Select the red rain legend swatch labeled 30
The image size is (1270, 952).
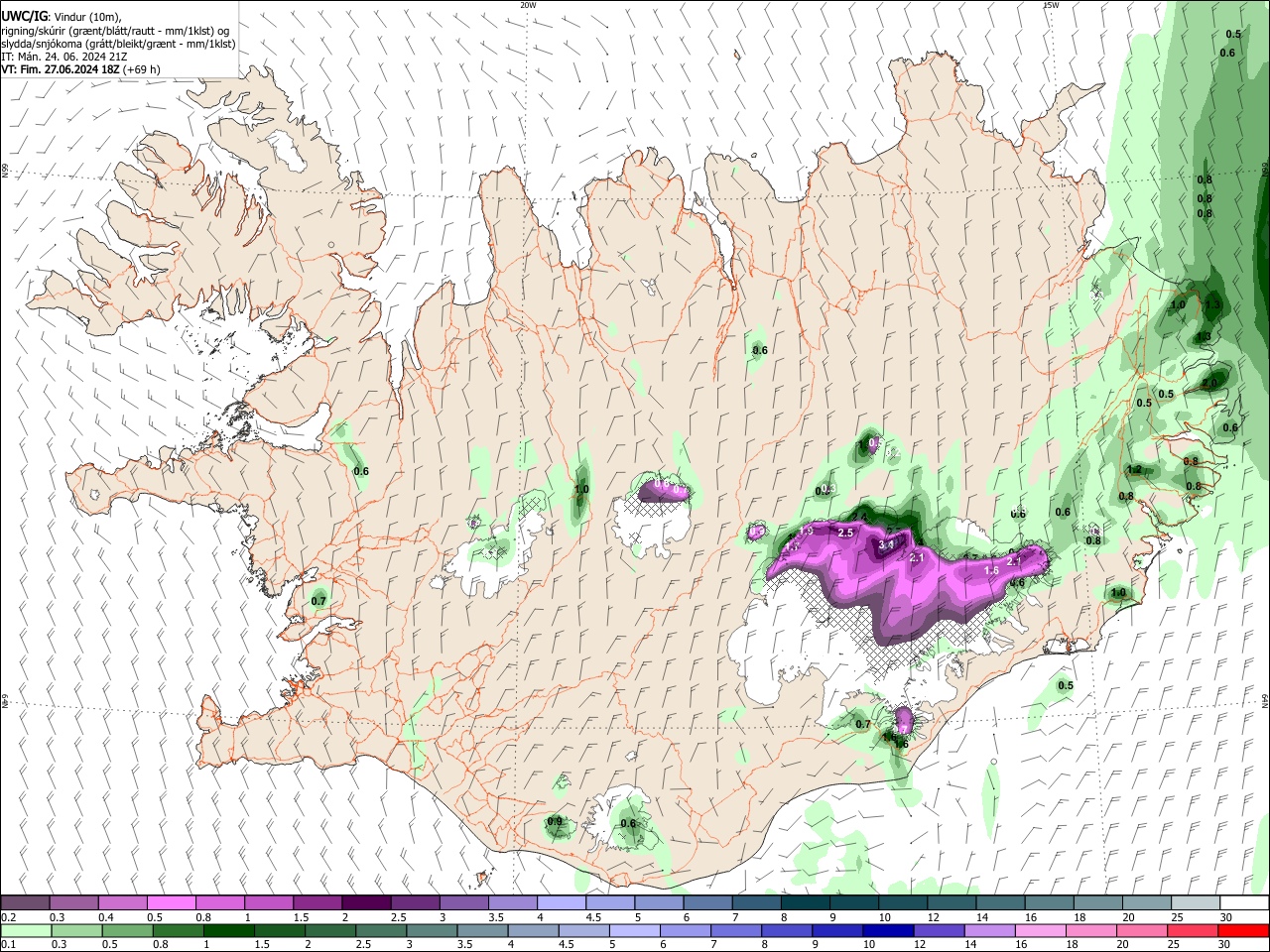click(x=1242, y=930)
